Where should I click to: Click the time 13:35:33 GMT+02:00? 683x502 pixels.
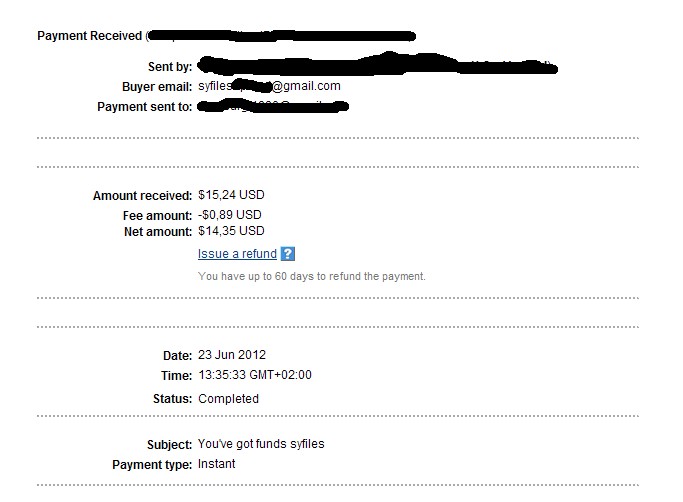tap(254, 376)
